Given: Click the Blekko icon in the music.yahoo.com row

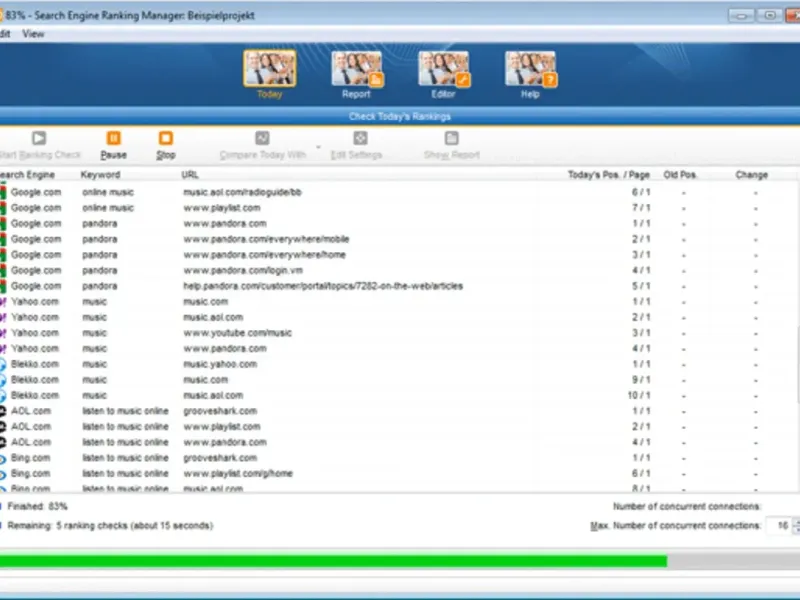Looking at the screenshot, I should tap(3, 364).
